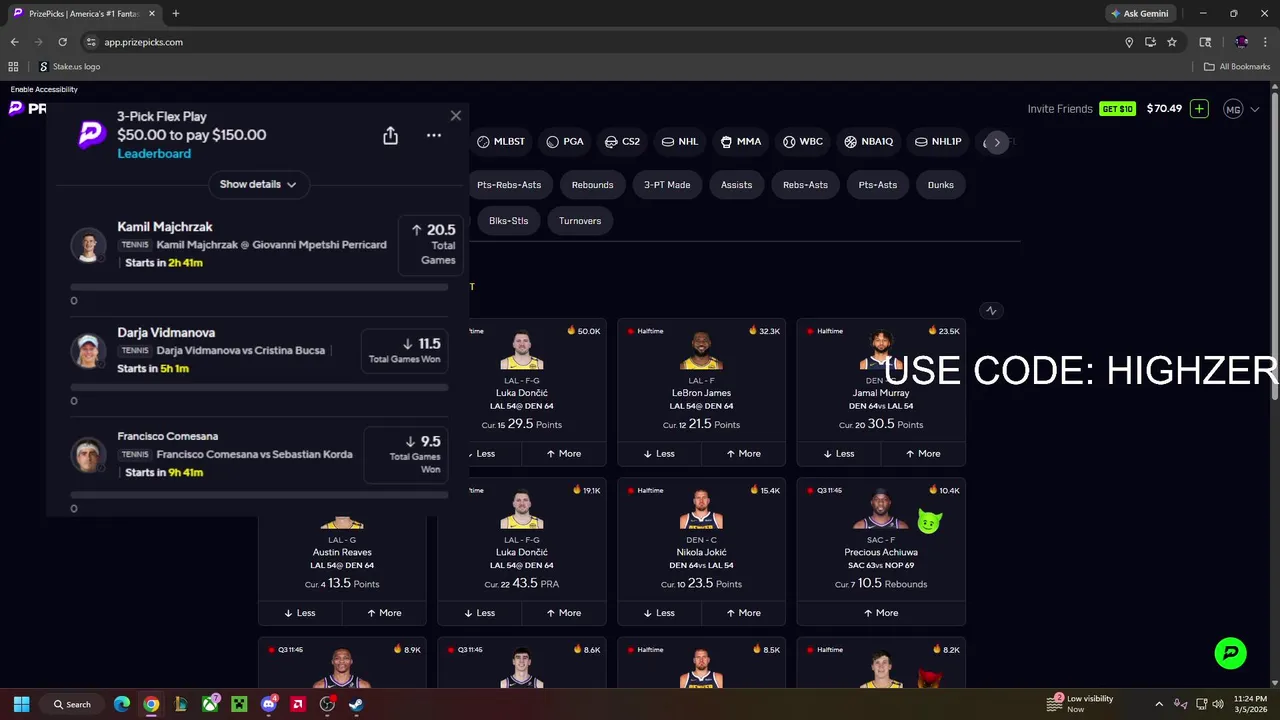Image resolution: width=1280 pixels, height=720 pixels.
Task: Pick Less on Austin Reaves 13.5 Points
Action: tap(300, 613)
